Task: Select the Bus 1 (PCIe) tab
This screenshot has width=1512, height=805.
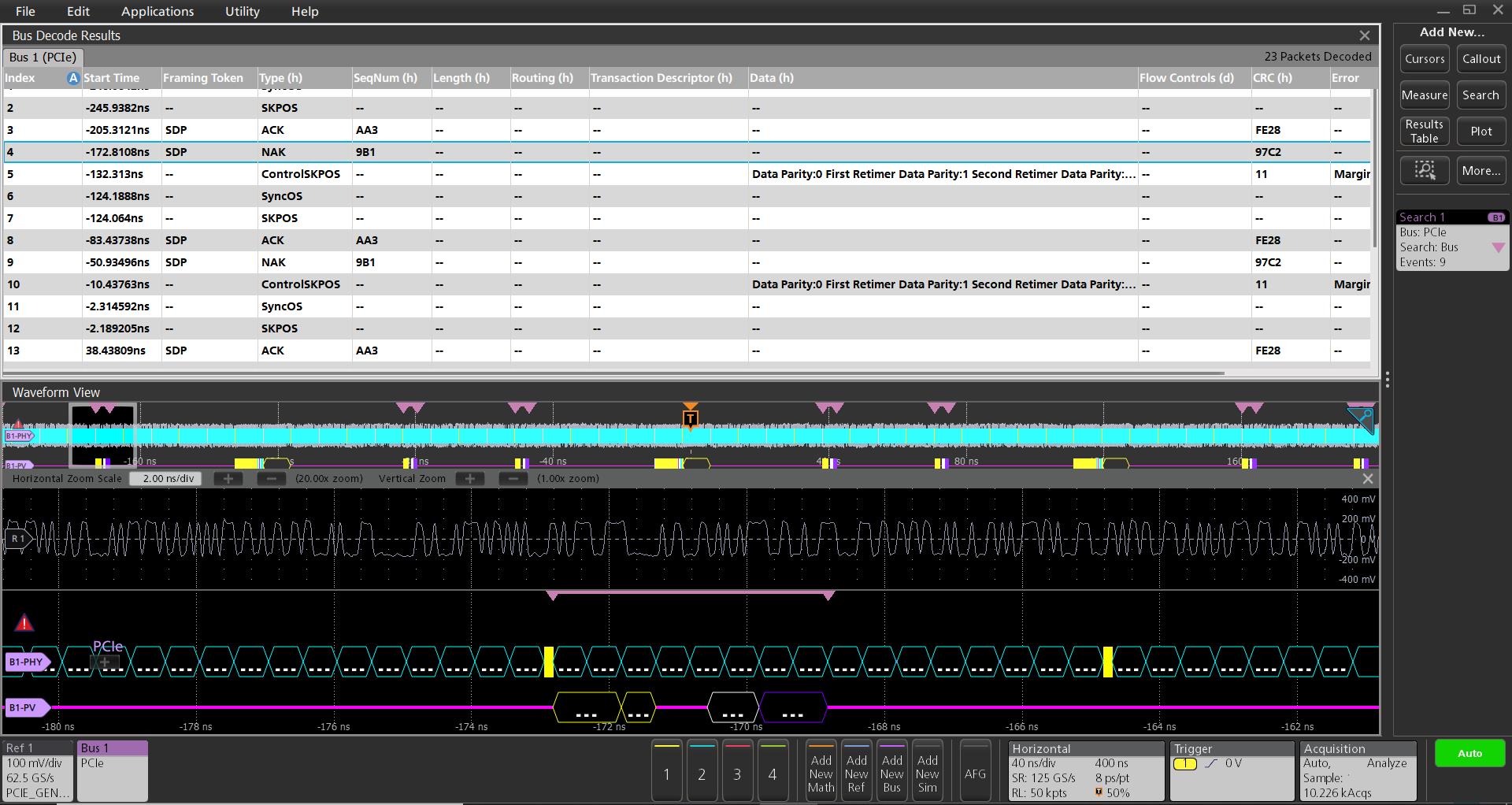Action: (x=43, y=57)
